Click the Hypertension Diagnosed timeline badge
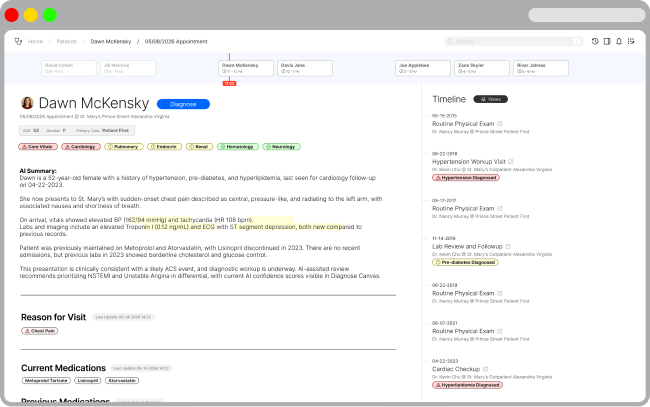 click(466, 177)
